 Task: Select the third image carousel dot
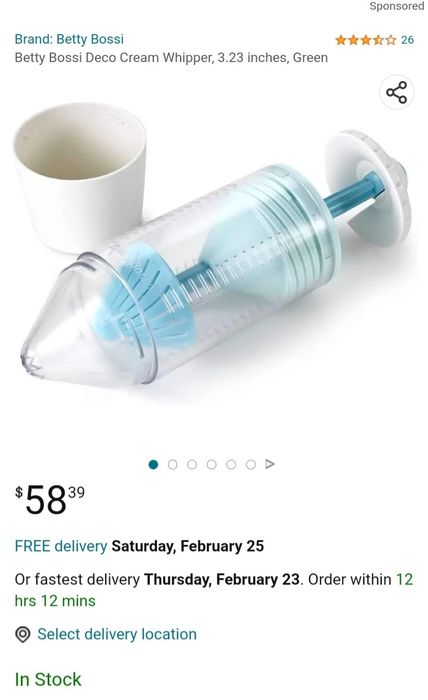pos(192,465)
